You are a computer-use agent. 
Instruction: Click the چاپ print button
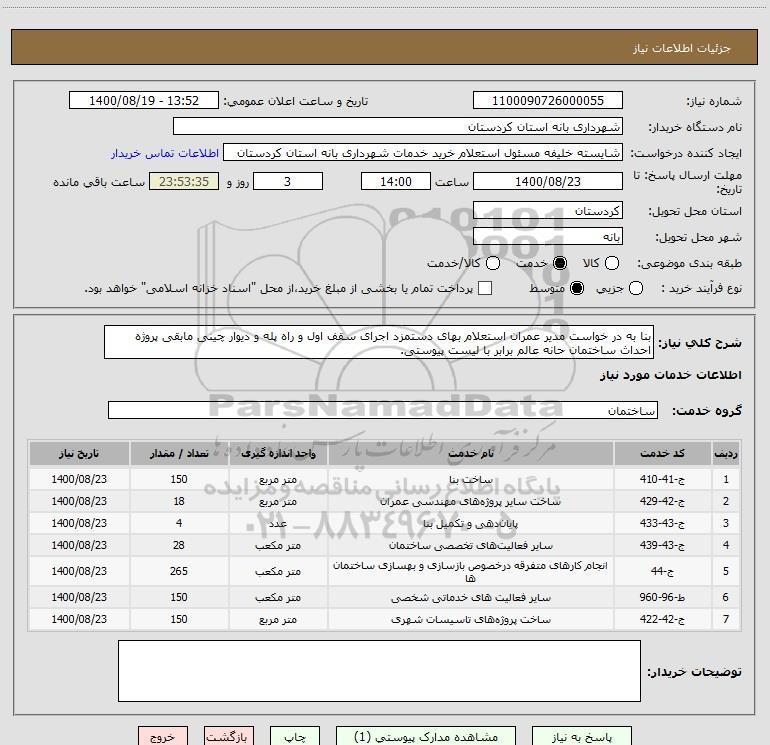(295, 737)
